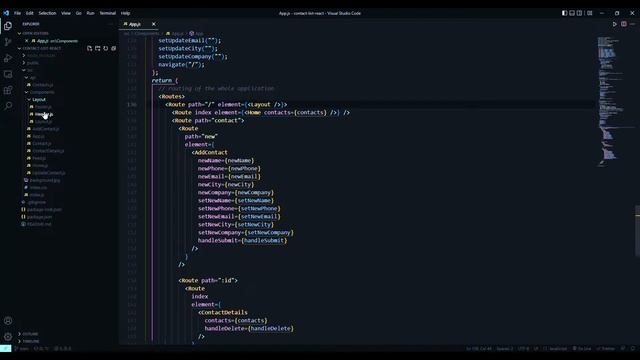Image resolution: width=640 pixels, height=360 pixels.
Task: Click the remote window indicator in status bar
Action: point(6,349)
